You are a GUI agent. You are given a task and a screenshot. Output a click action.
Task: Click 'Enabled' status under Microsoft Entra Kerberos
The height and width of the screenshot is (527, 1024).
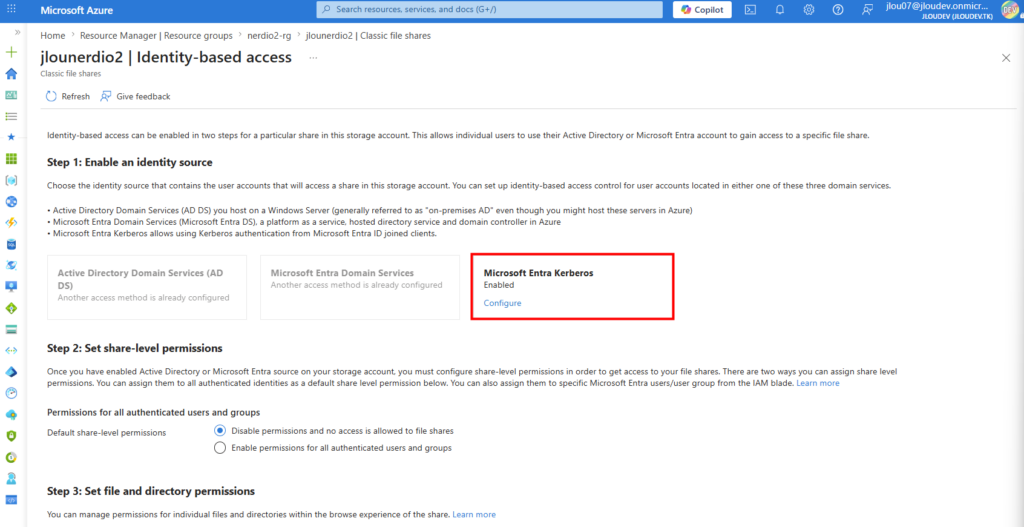[499, 285]
